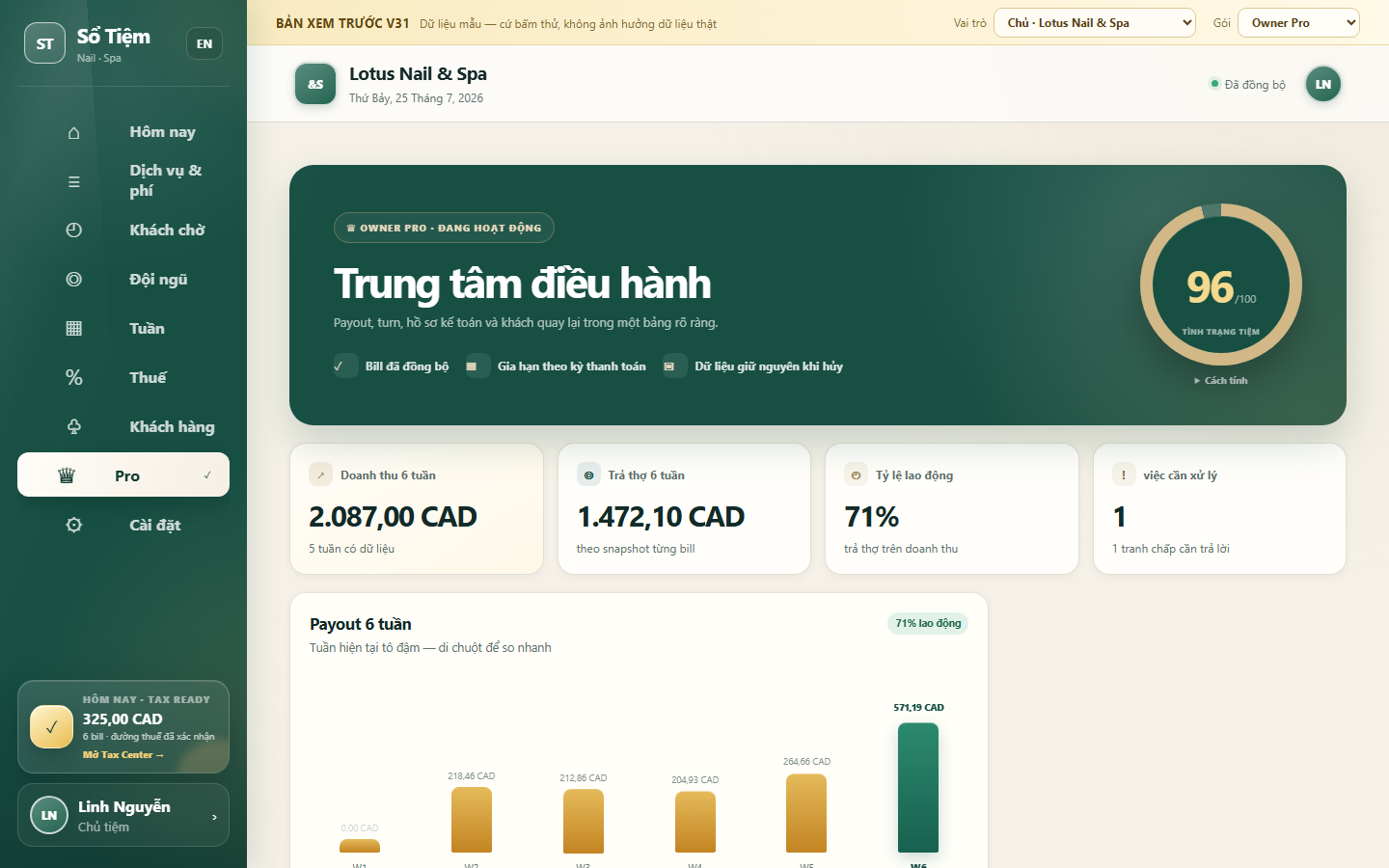Screen dimensions: 1389x868
Task: Open the Gói plan dropdown
Action: (x=1298, y=23)
